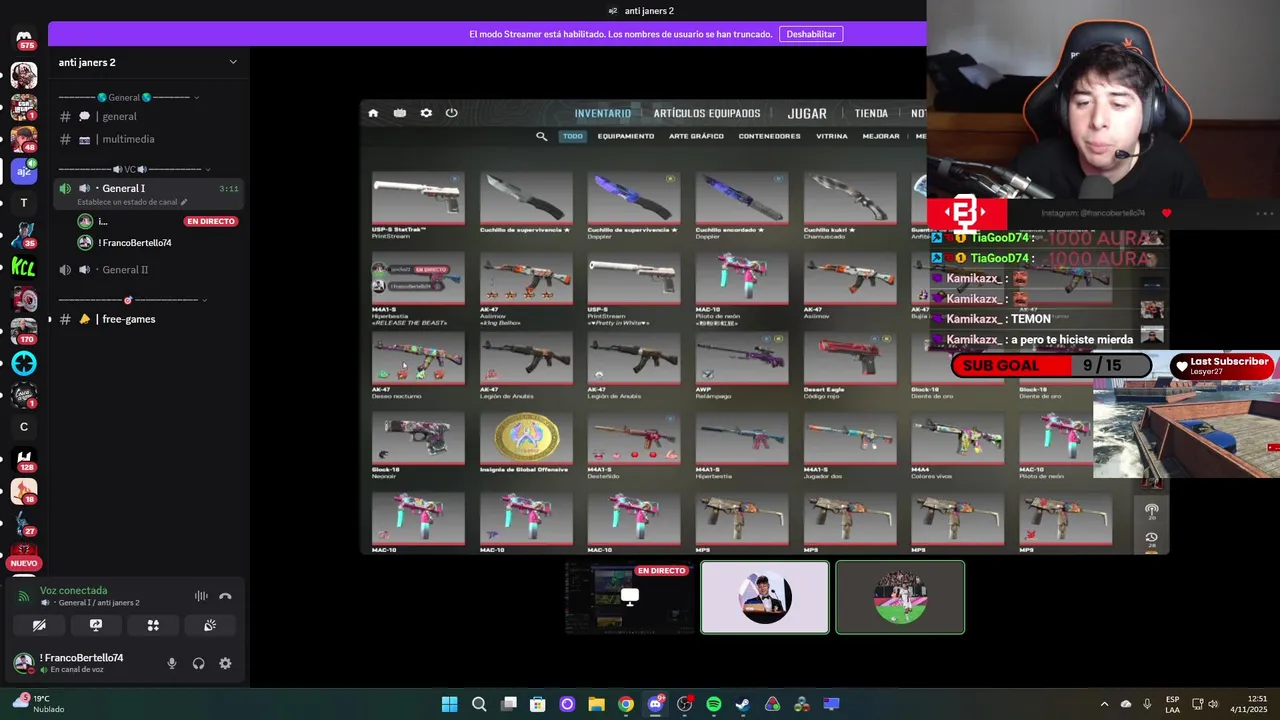The height and width of the screenshot is (720, 1280).
Task: Click the CS2 power quit icon
Action: tap(452, 113)
